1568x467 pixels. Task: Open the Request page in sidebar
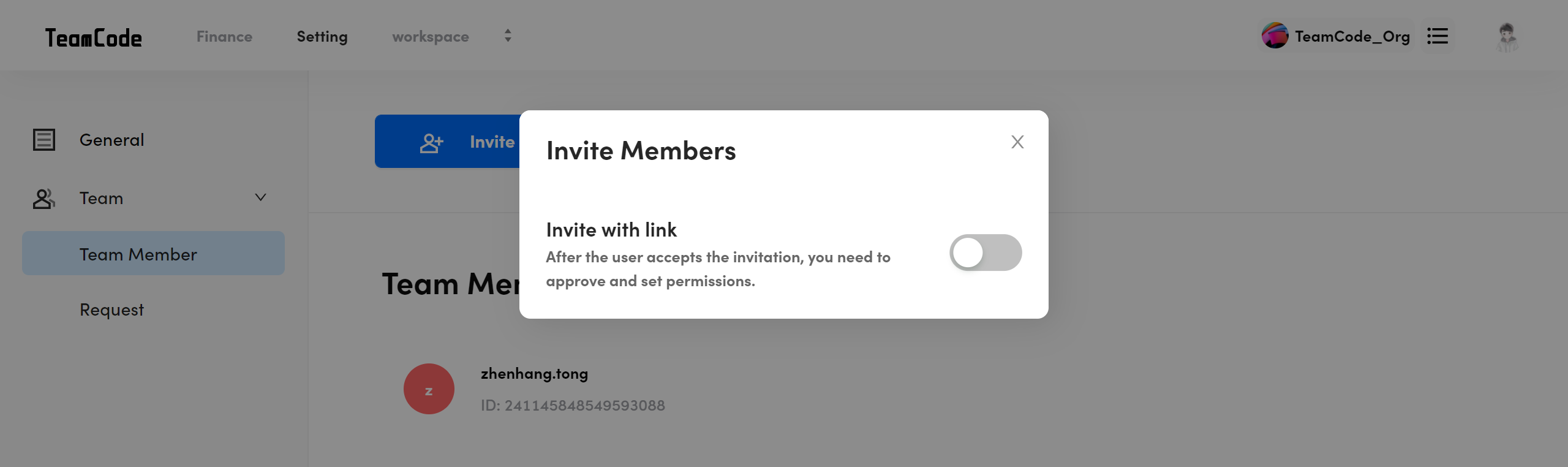tap(111, 309)
